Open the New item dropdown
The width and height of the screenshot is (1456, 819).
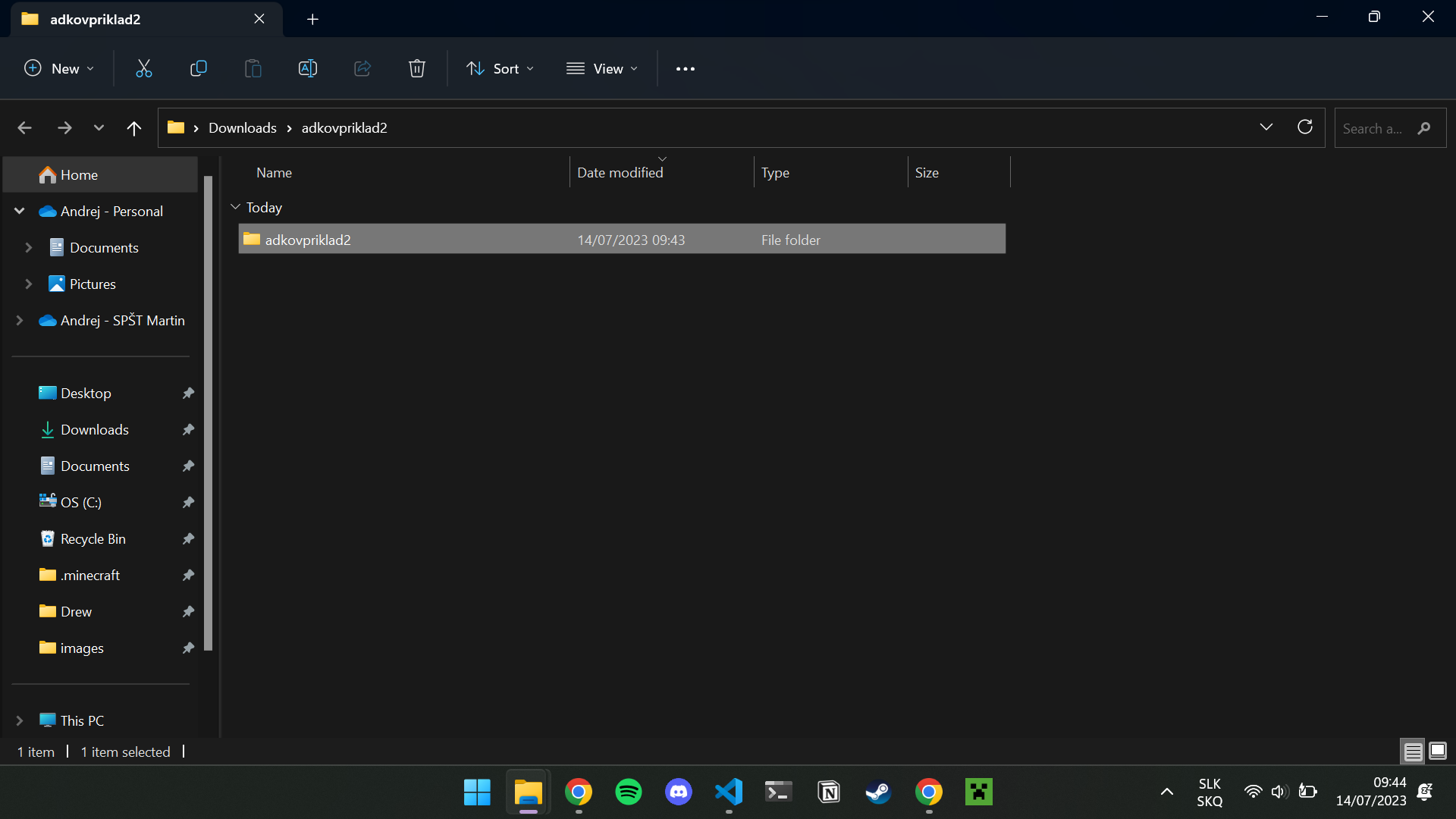point(59,68)
